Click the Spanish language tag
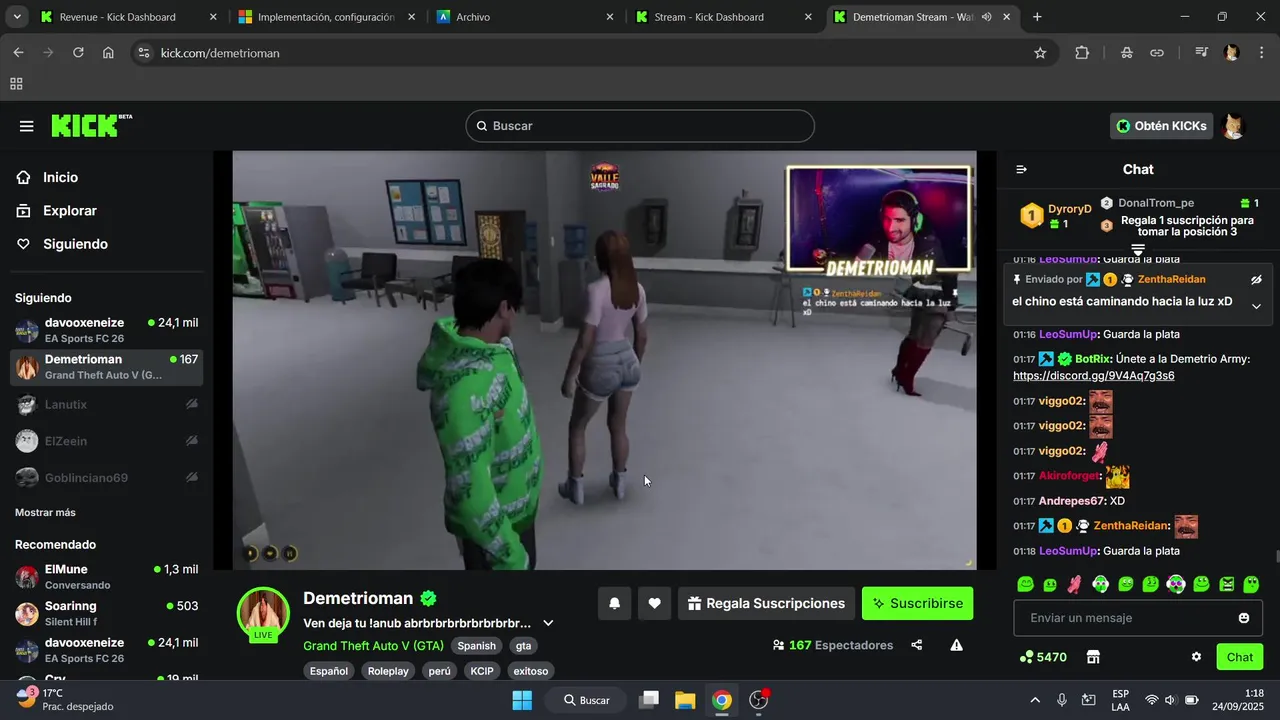1280x720 pixels. coord(477,646)
